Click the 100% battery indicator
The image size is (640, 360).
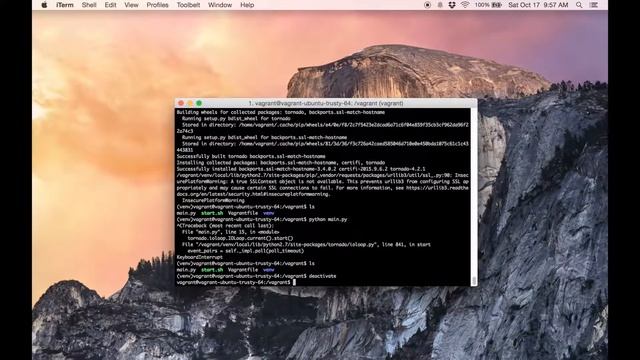[x=488, y=5]
